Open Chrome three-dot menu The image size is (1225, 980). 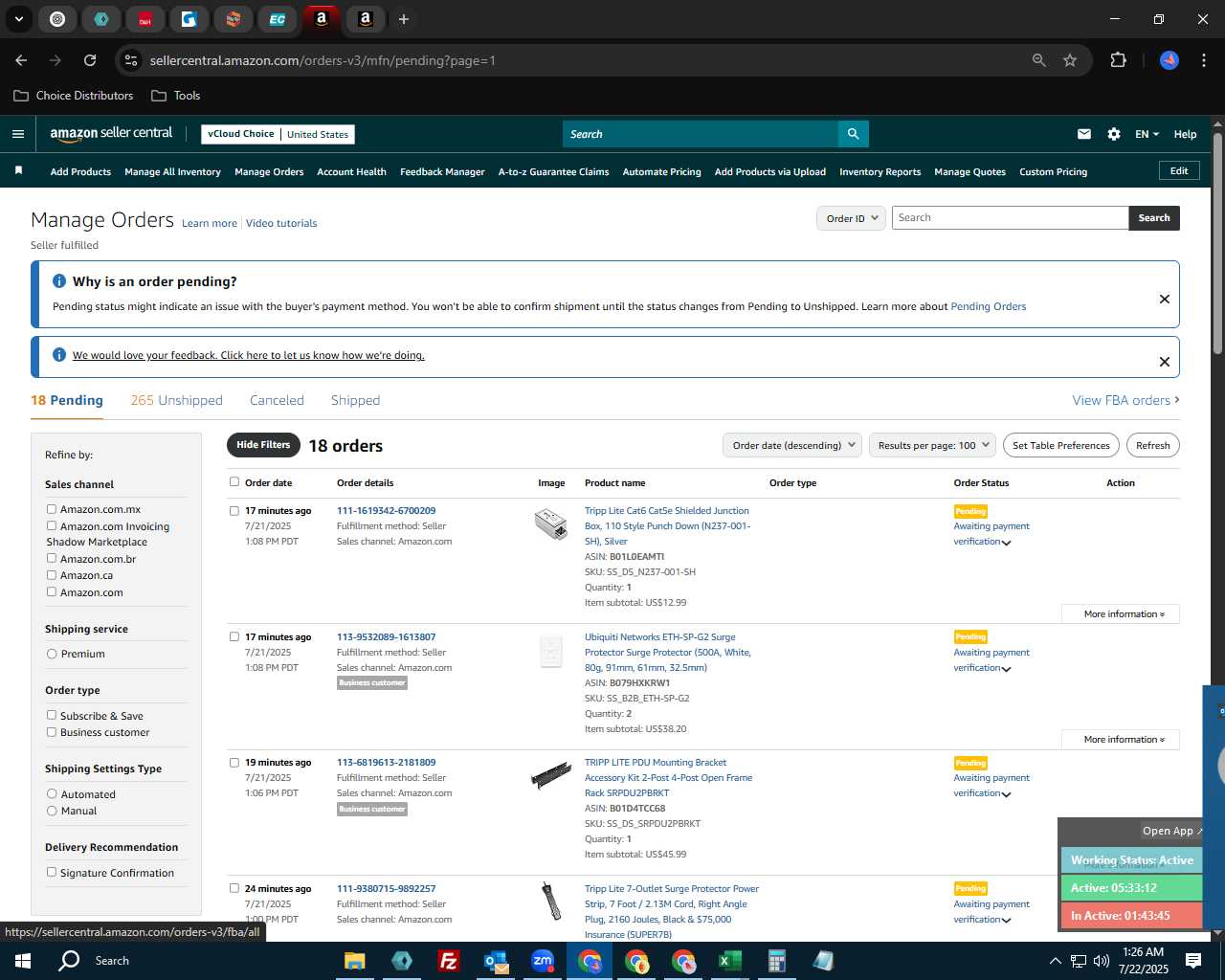pyautogui.click(x=1202, y=60)
